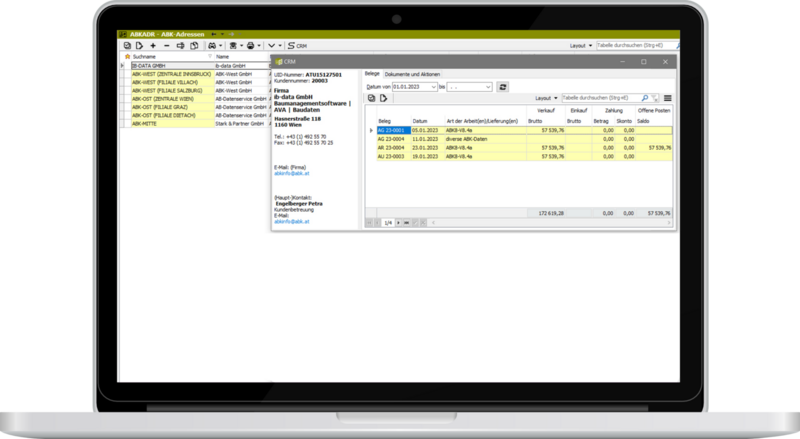Click filter funnel icon in CRM toolbar
The width and height of the screenshot is (800, 439).
pyautogui.click(x=654, y=98)
